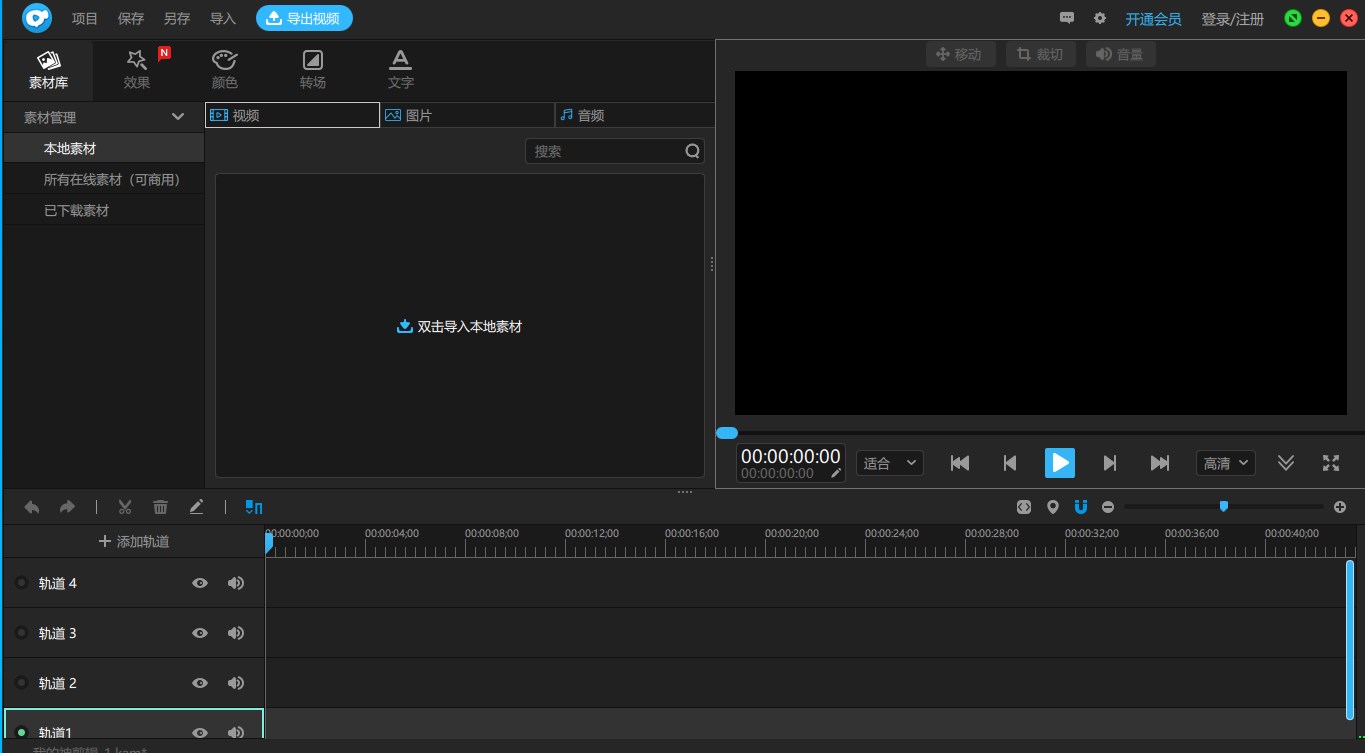Toggle visibility of 轨道 2
Image resolution: width=1365 pixels, height=753 pixels.
(x=200, y=683)
